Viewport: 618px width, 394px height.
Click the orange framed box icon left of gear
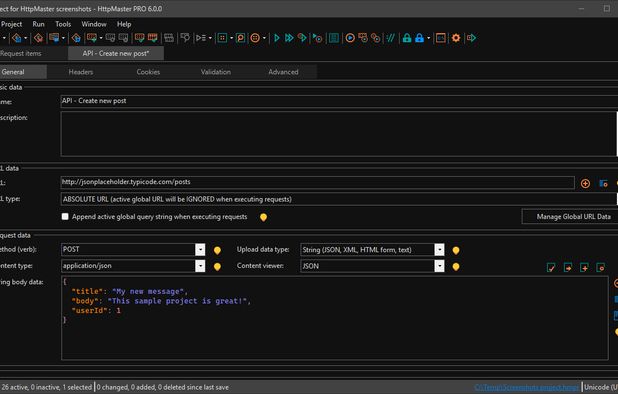[441, 38]
